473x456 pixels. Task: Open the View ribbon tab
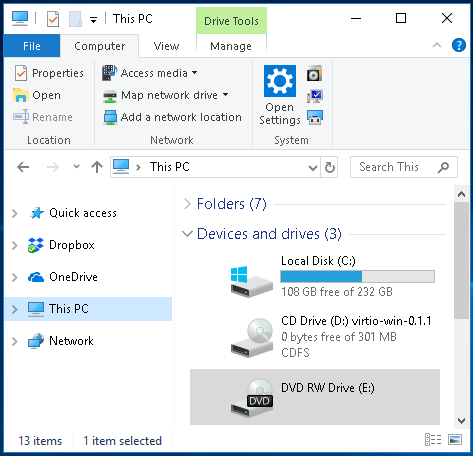click(166, 46)
